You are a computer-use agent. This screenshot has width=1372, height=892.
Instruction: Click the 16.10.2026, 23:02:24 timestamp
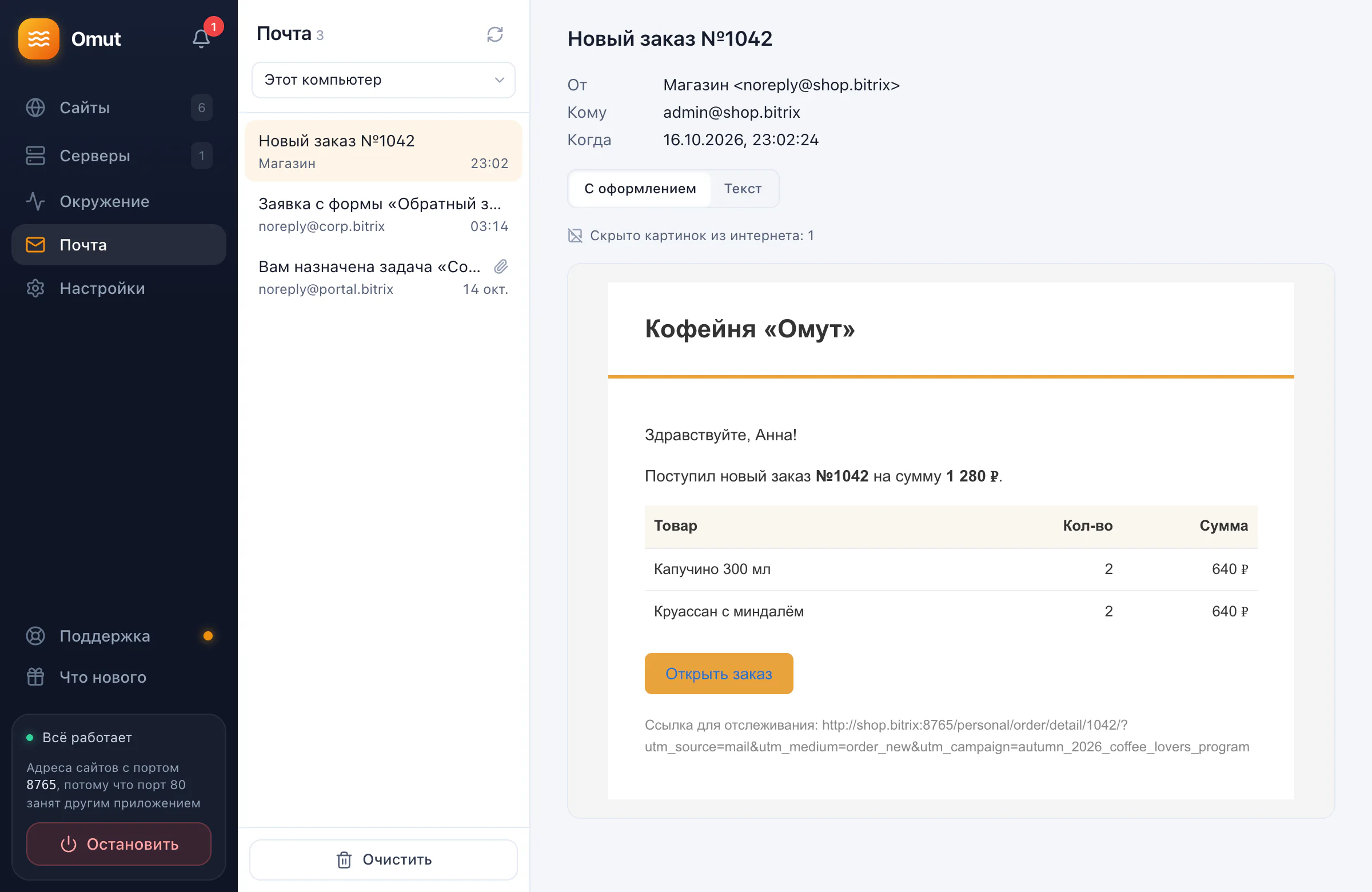click(740, 140)
